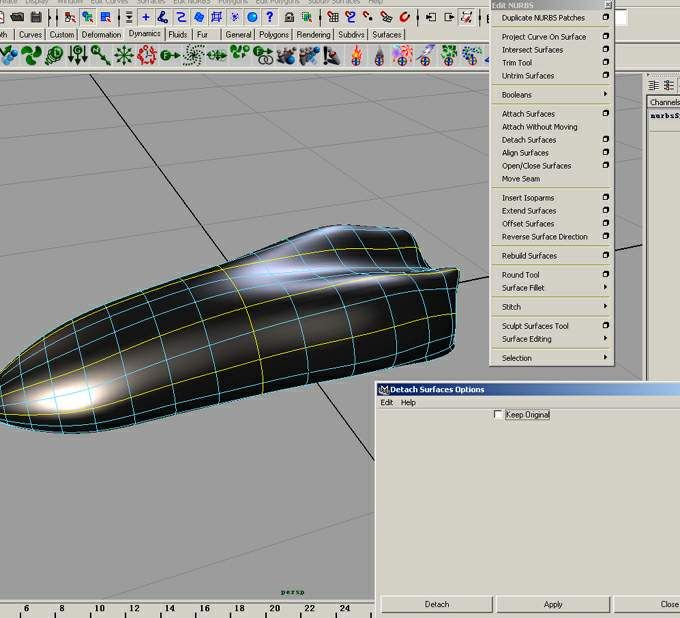Image resolution: width=680 pixels, height=618 pixels.
Task: Show outputs from the selected object icon
Action: [x=449, y=17]
